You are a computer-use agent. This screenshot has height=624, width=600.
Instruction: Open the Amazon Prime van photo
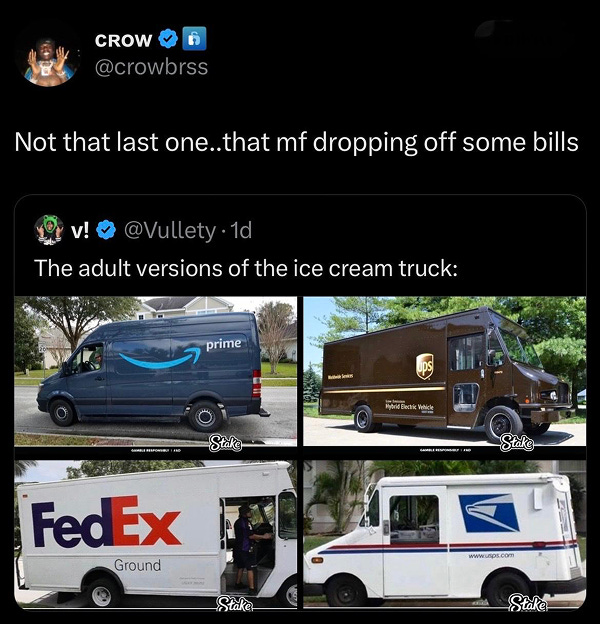156,371
